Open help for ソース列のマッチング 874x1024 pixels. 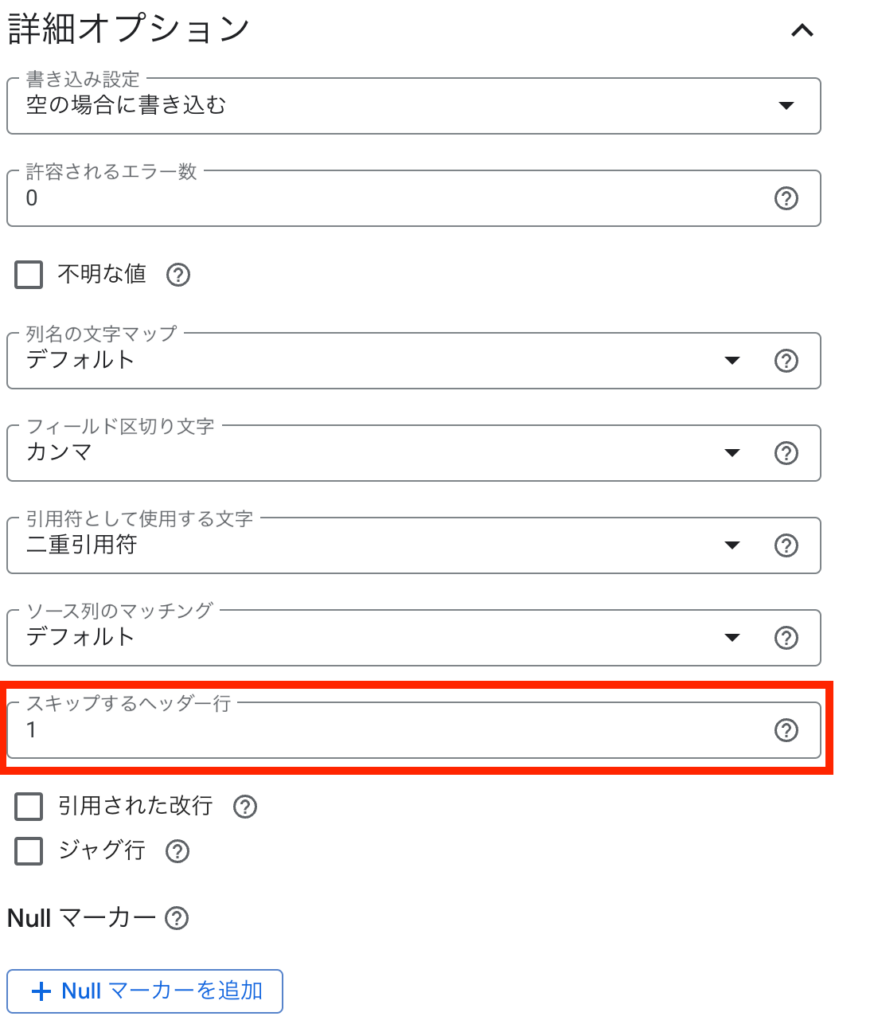(x=786, y=638)
